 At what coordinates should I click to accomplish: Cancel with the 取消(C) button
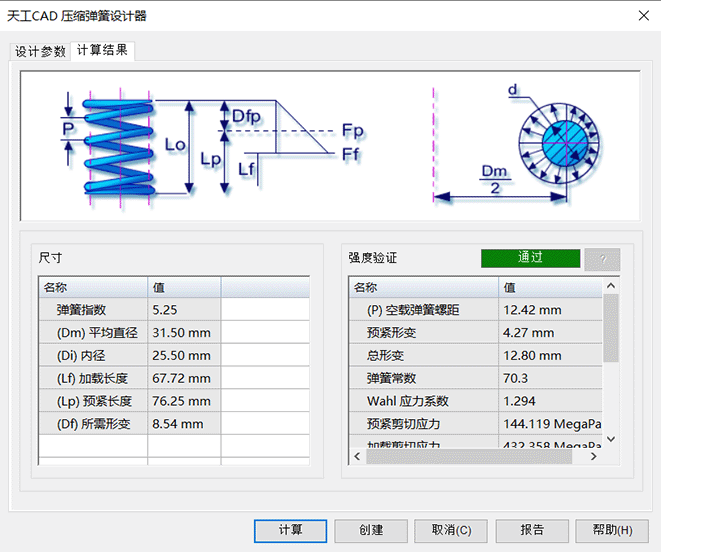[x=451, y=531]
